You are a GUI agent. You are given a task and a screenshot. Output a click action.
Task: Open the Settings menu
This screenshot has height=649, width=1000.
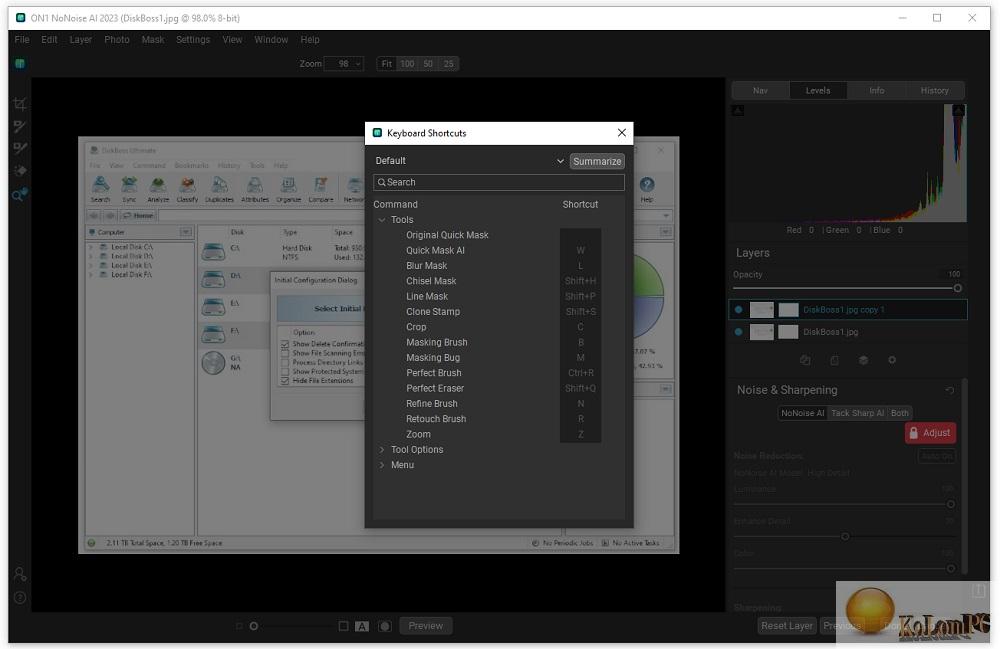(x=193, y=40)
